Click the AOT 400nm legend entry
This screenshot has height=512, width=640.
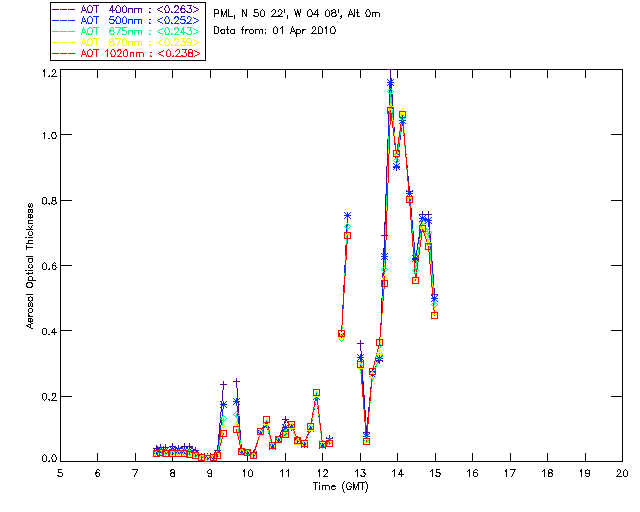point(126,9)
